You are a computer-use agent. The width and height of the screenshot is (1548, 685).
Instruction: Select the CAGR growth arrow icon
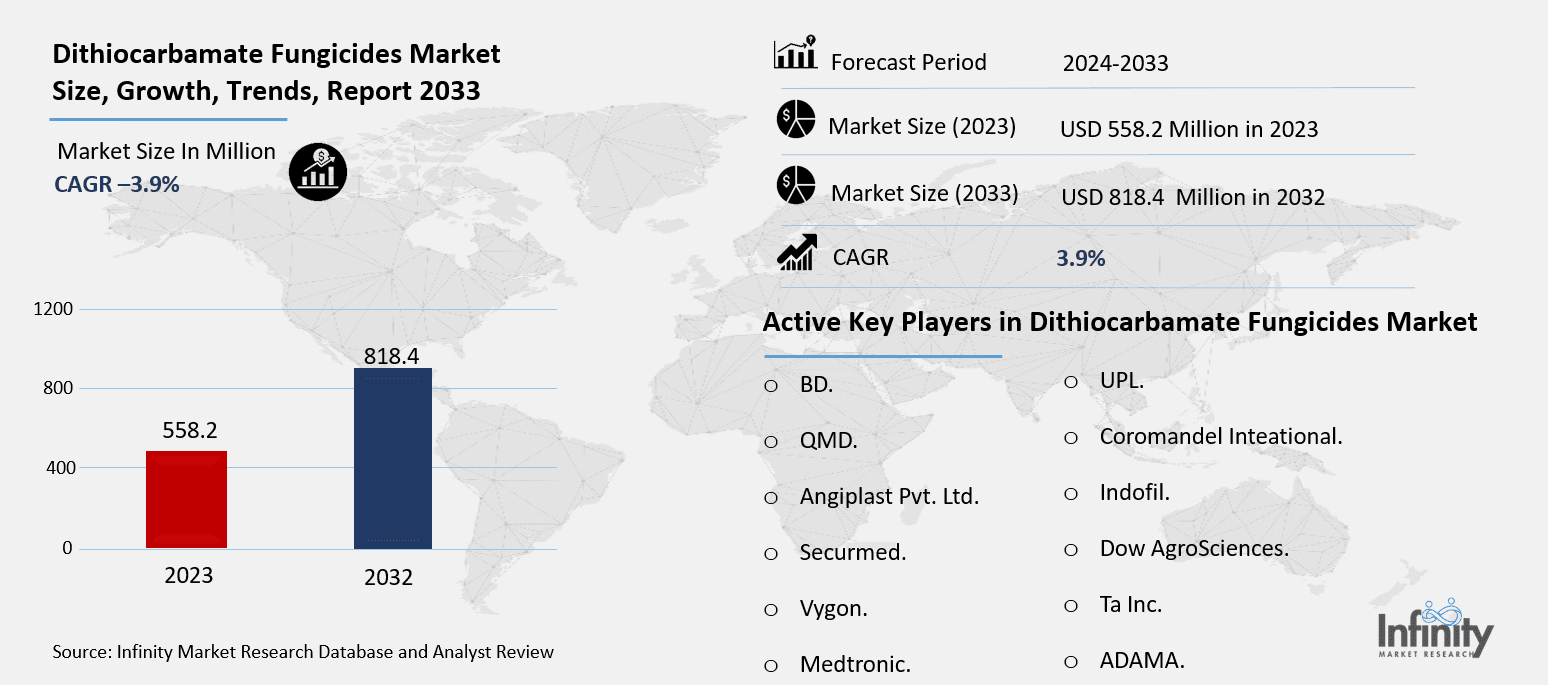point(793,253)
